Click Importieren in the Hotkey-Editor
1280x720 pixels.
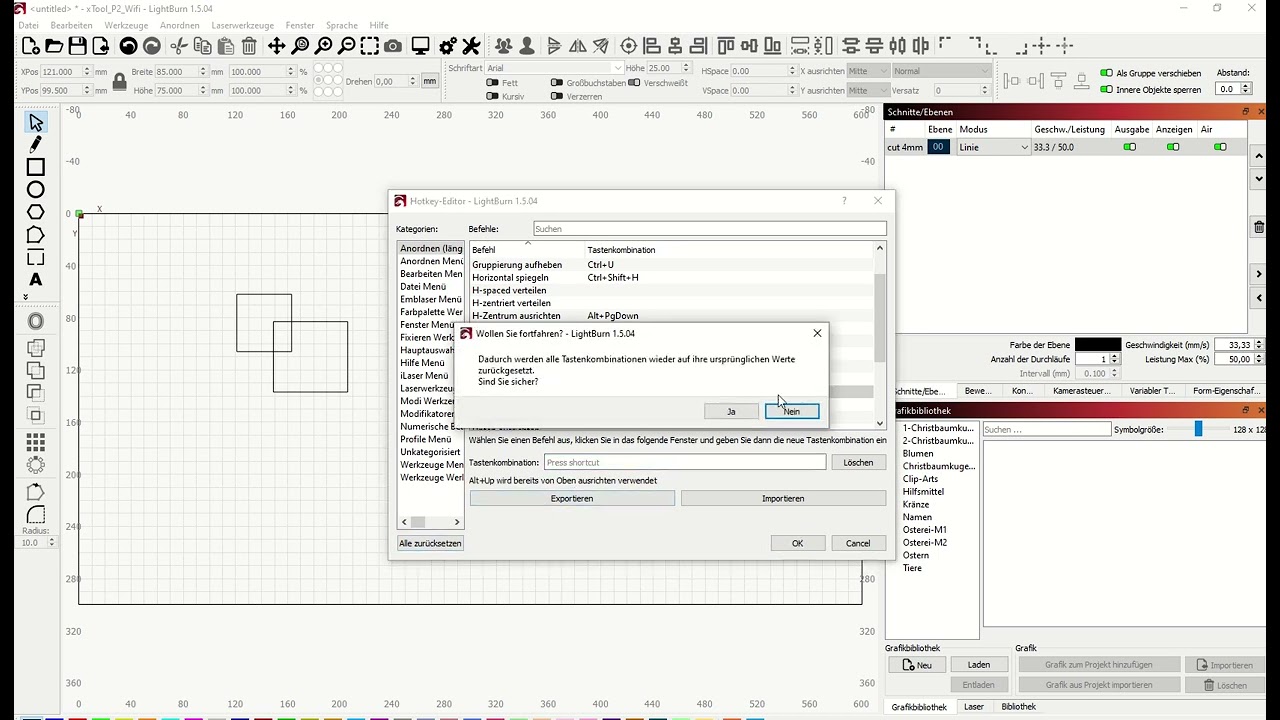coord(783,498)
